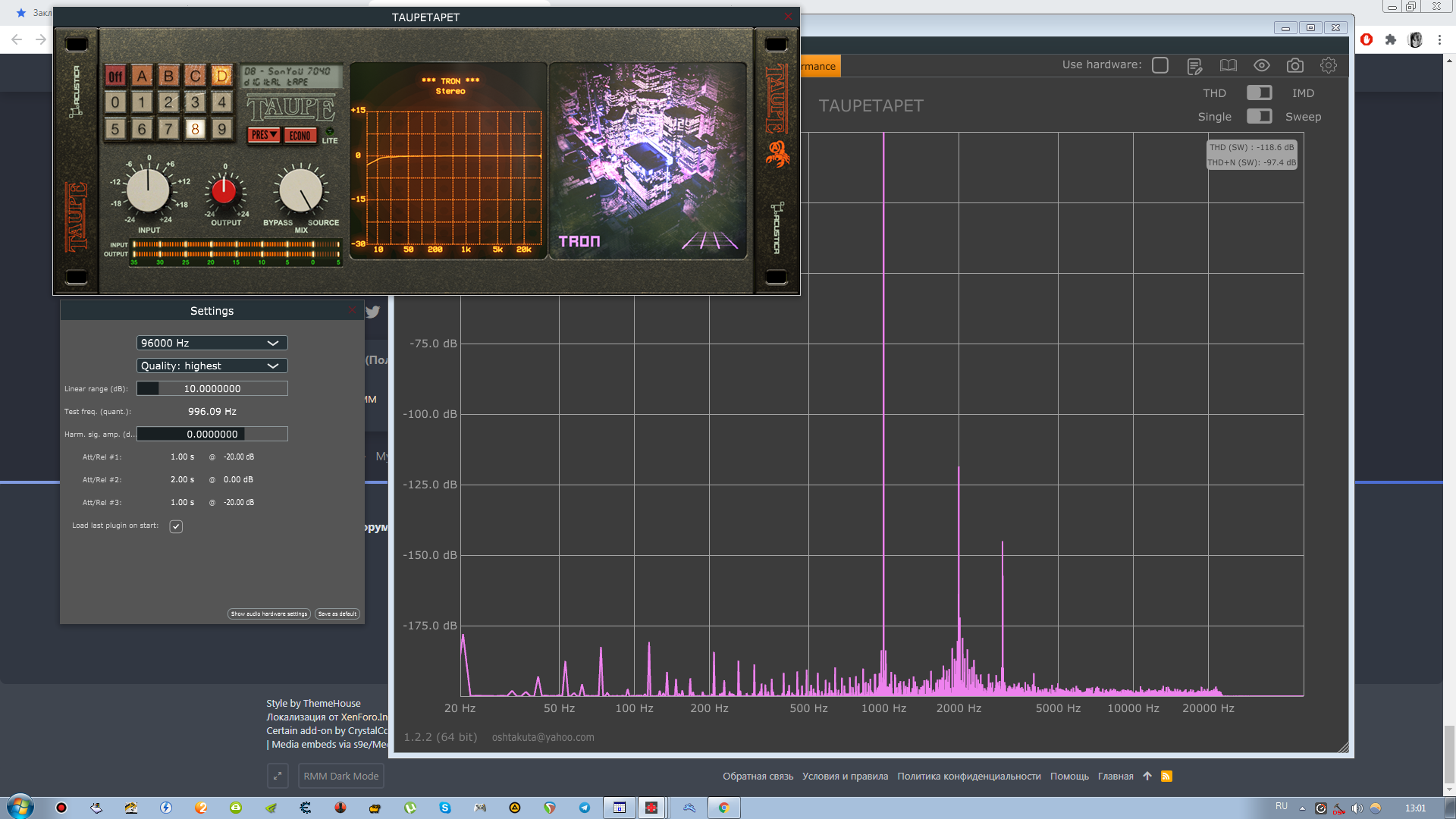Open Skype from the taskbar
The height and width of the screenshot is (819, 1456).
445,808
